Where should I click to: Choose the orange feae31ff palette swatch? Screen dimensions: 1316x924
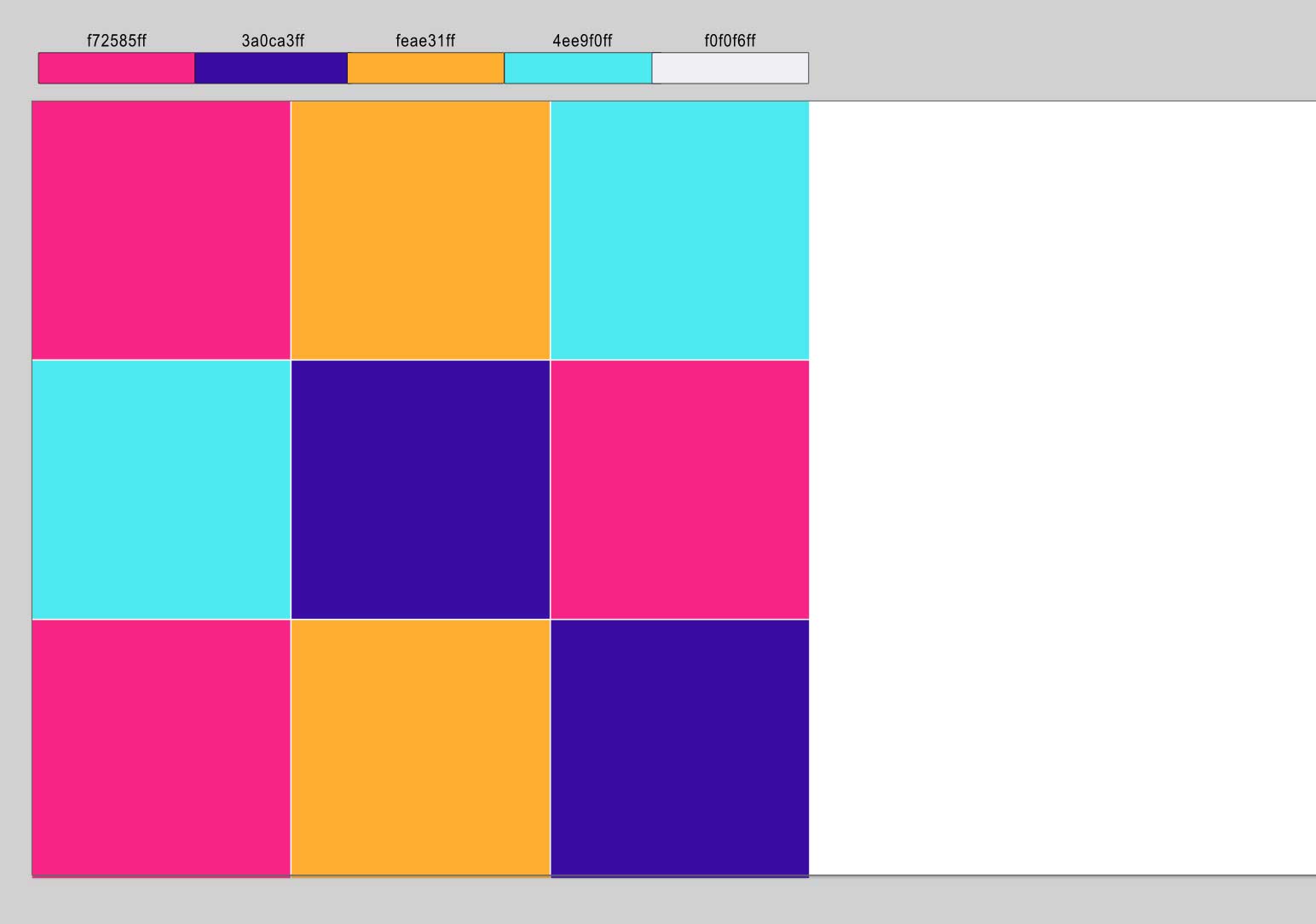(425, 68)
